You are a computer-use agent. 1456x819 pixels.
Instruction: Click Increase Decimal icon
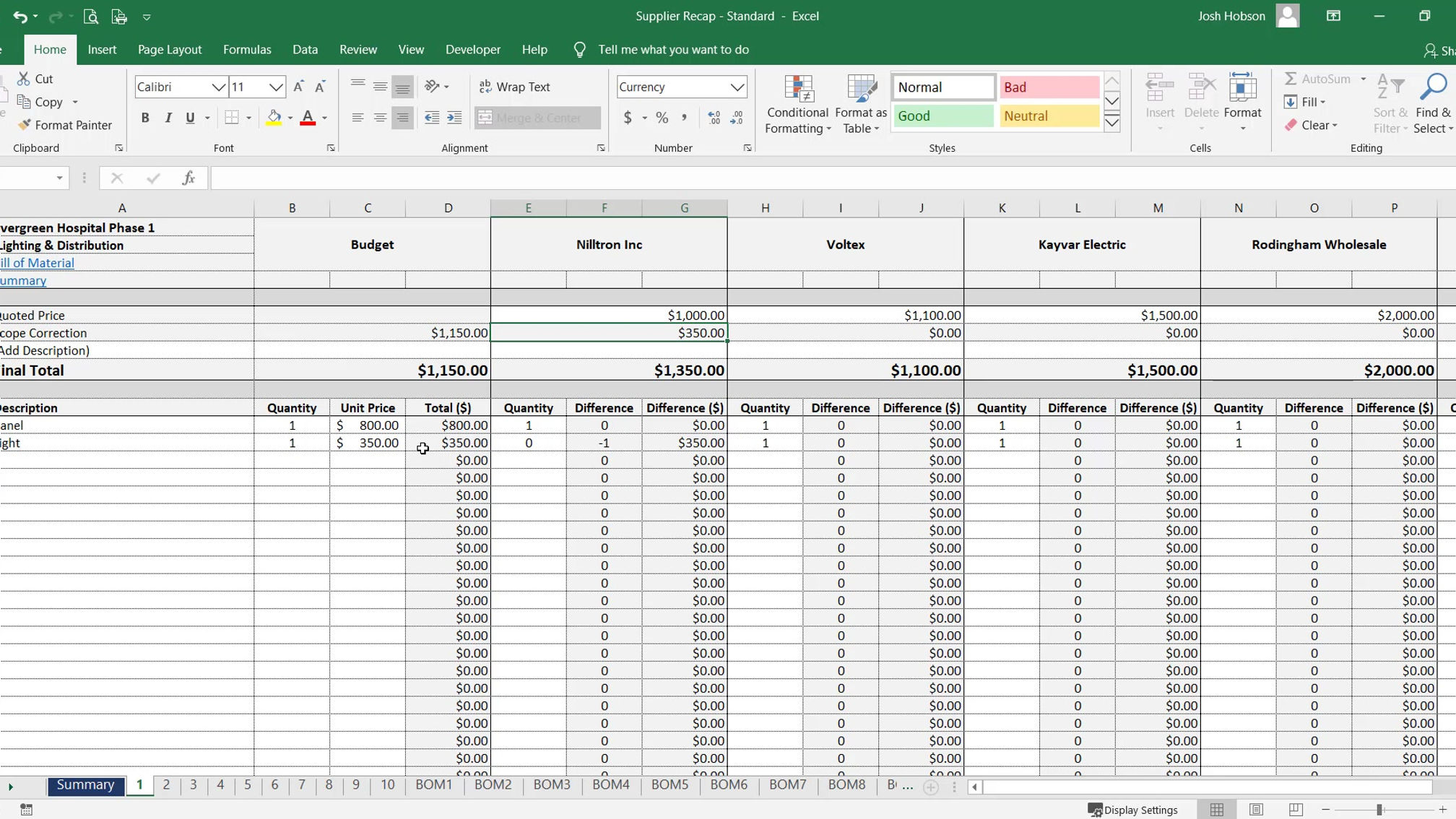click(x=714, y=118)
